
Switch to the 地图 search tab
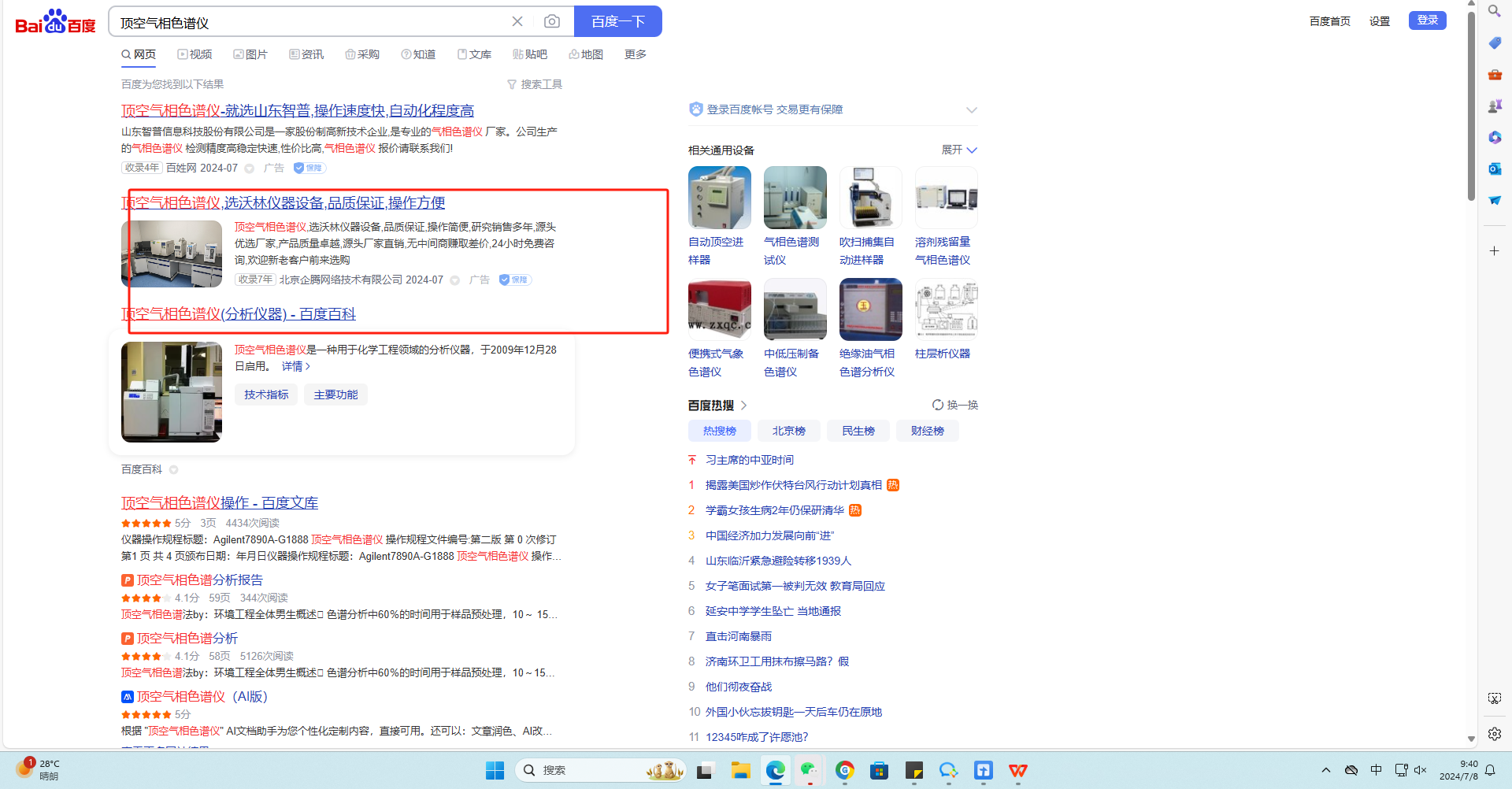click(586, 54)
